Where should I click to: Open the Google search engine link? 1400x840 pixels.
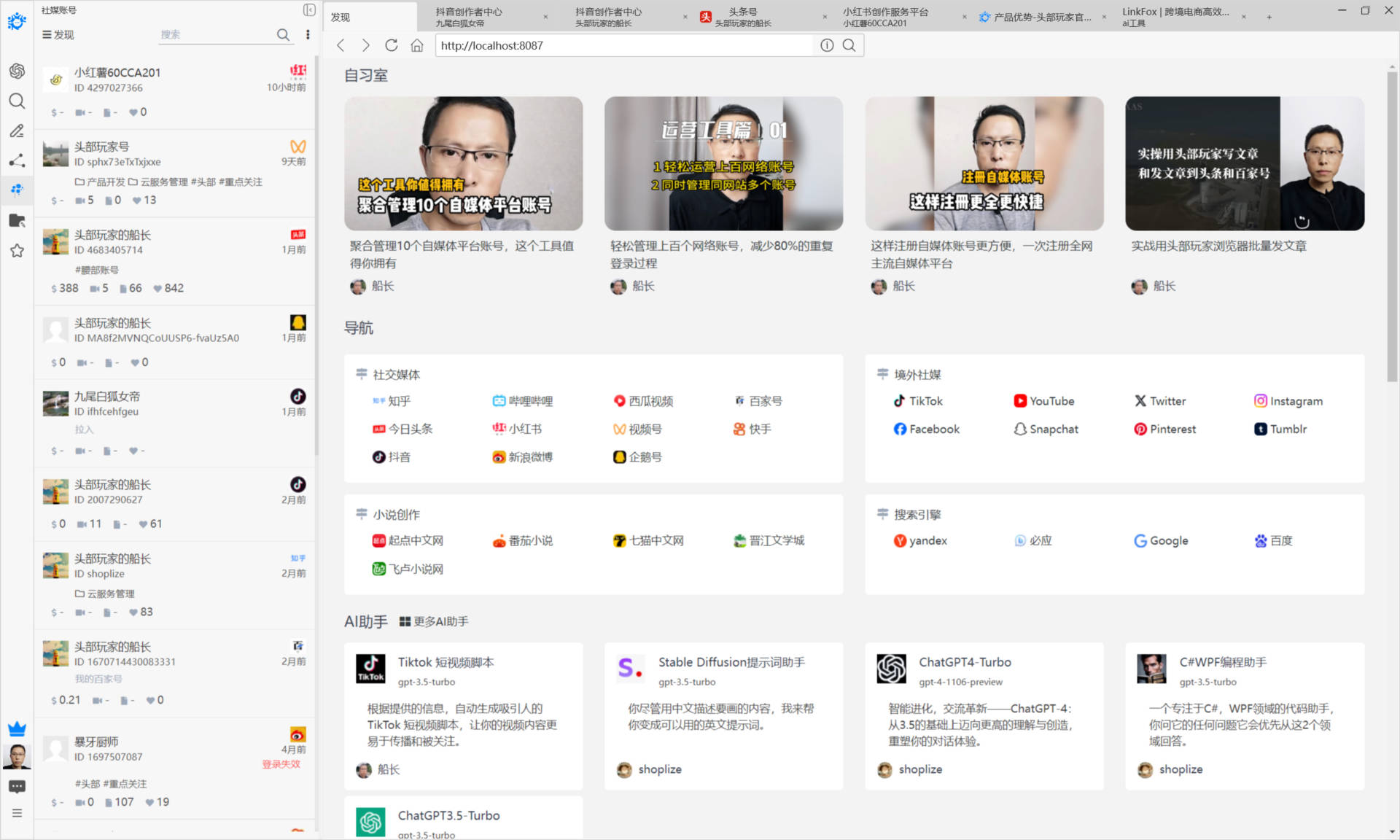point(1161,540)
